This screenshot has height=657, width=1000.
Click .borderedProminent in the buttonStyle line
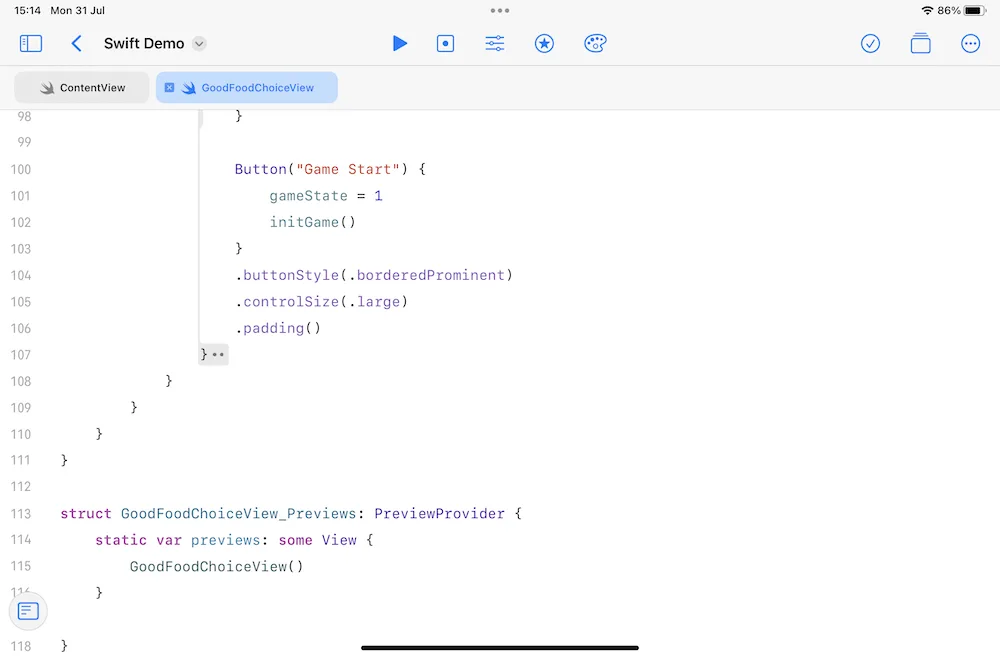click(x=427, y=275)
